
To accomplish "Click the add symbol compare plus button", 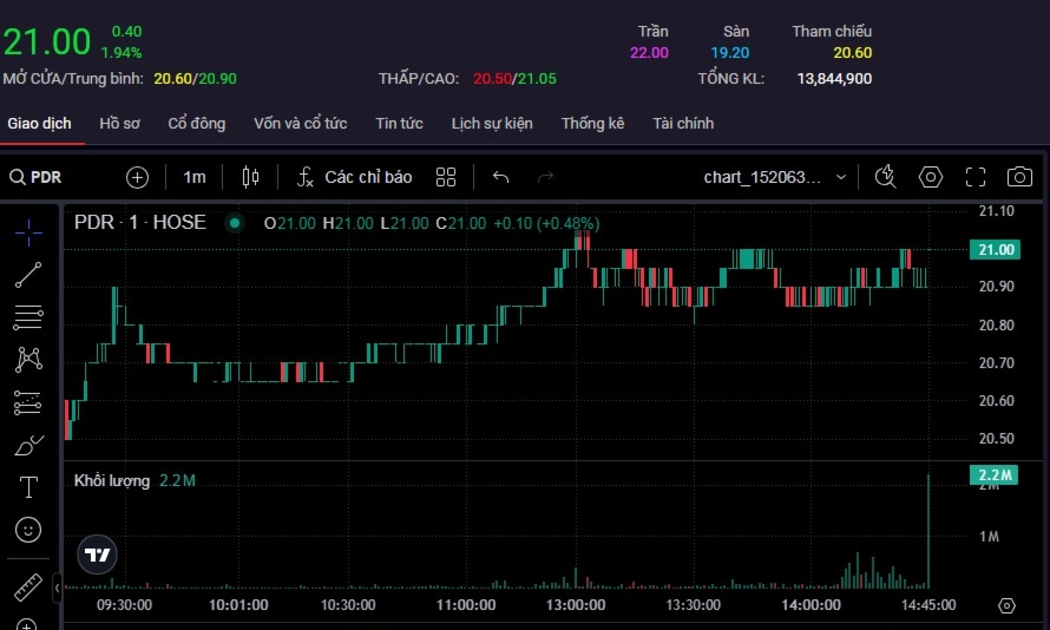I will click(x=137, y=177).
